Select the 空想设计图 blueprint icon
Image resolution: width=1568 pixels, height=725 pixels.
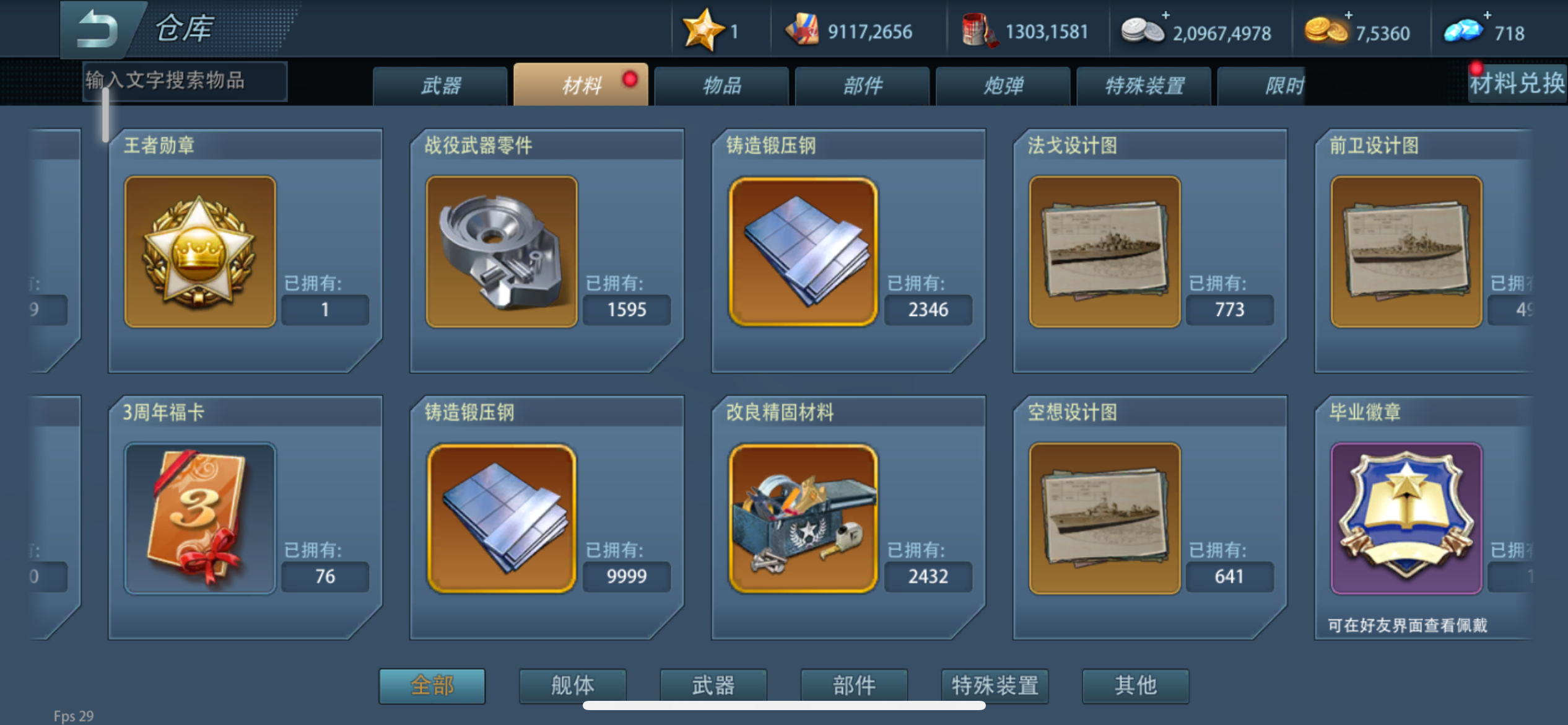click(x=1105, y=518)
